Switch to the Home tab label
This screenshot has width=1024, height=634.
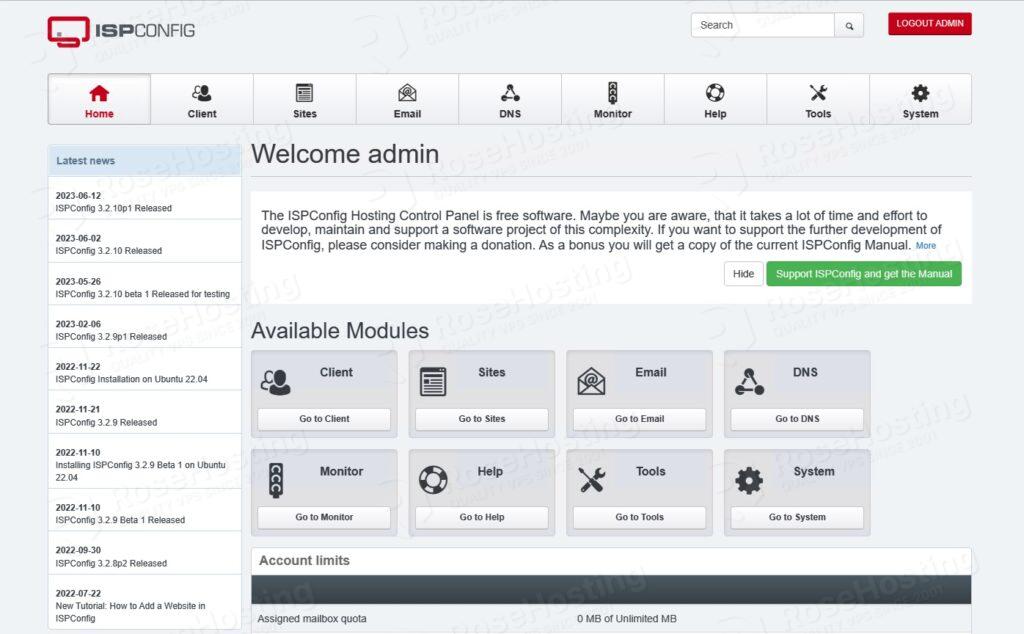click(99, 114)
